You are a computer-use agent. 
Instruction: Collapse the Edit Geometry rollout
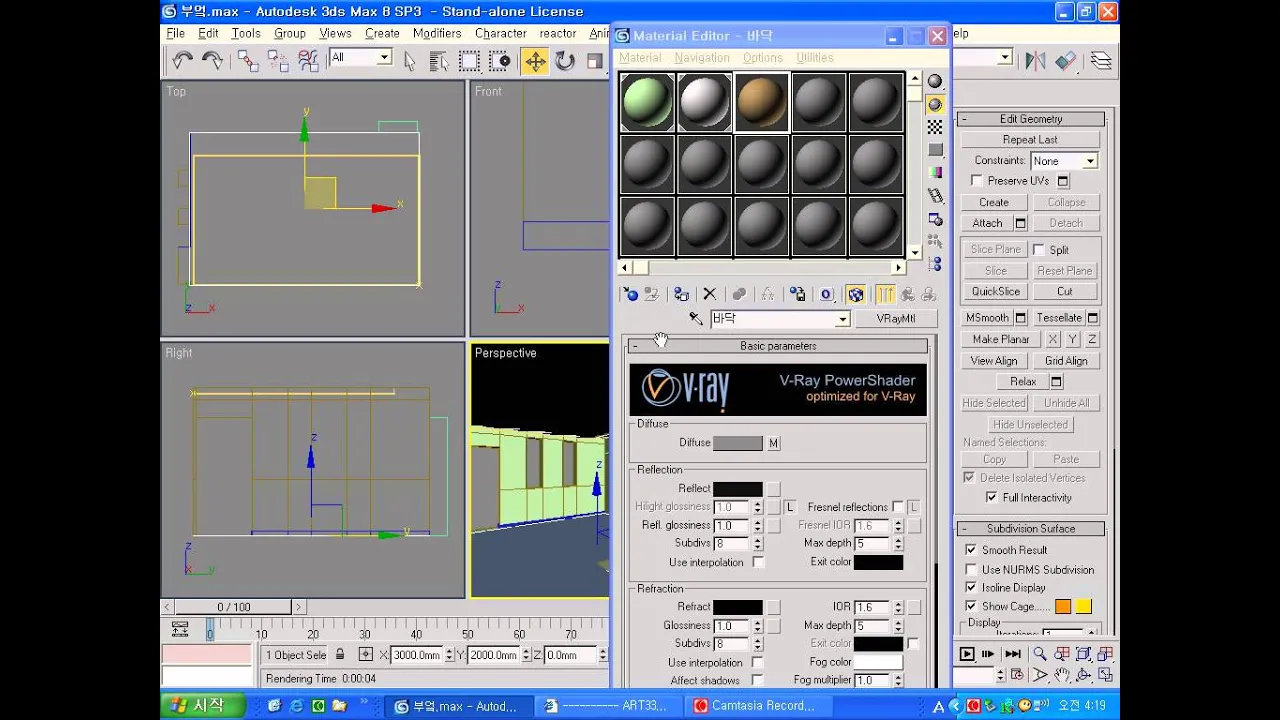1031,119
